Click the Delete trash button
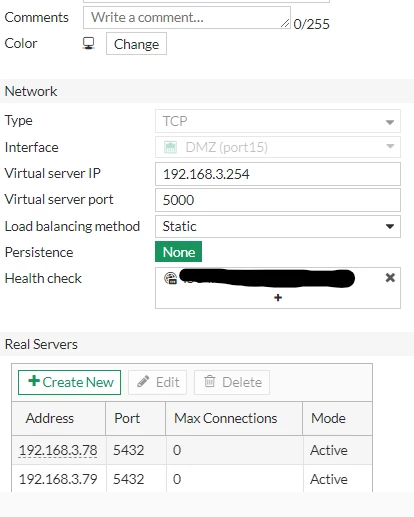Viewport: 414px width, 517px height. point(232,382)
